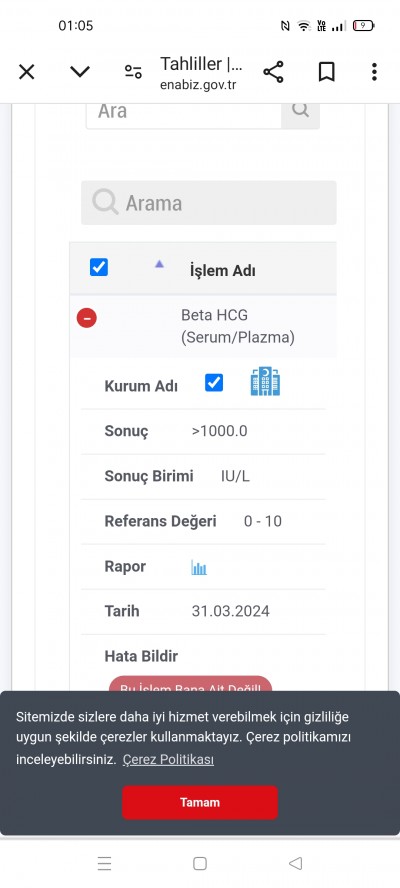Collapse Beta HCG row with red minus
The height and width of the screenshot is (888, 400).
tap(87, 318)
